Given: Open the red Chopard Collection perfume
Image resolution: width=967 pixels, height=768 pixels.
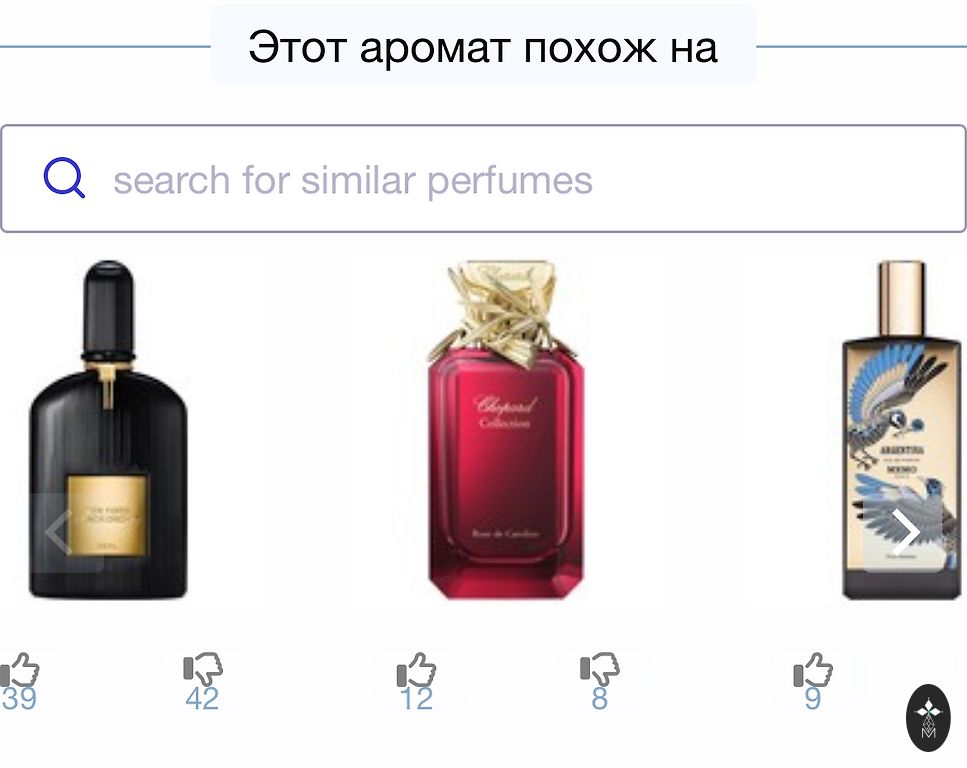Looking at the screenshot, I should tap(506, 429).
